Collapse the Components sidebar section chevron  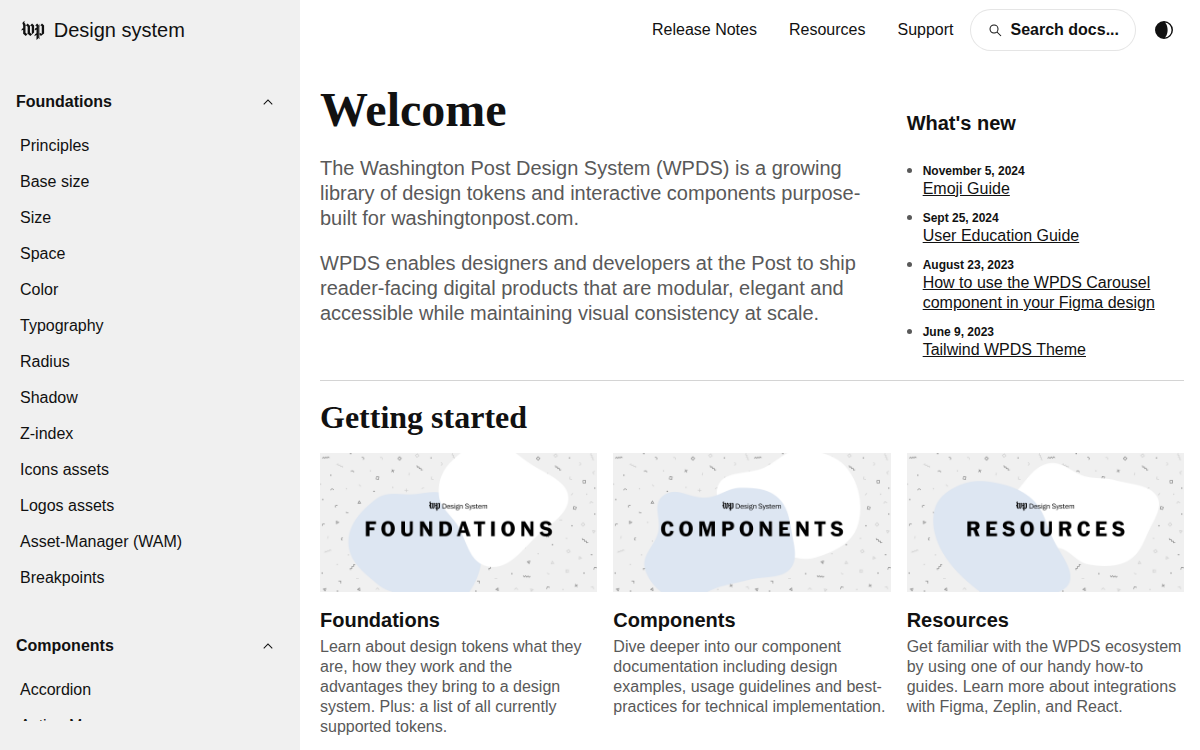pyautogui.click(x=268, y=646)
